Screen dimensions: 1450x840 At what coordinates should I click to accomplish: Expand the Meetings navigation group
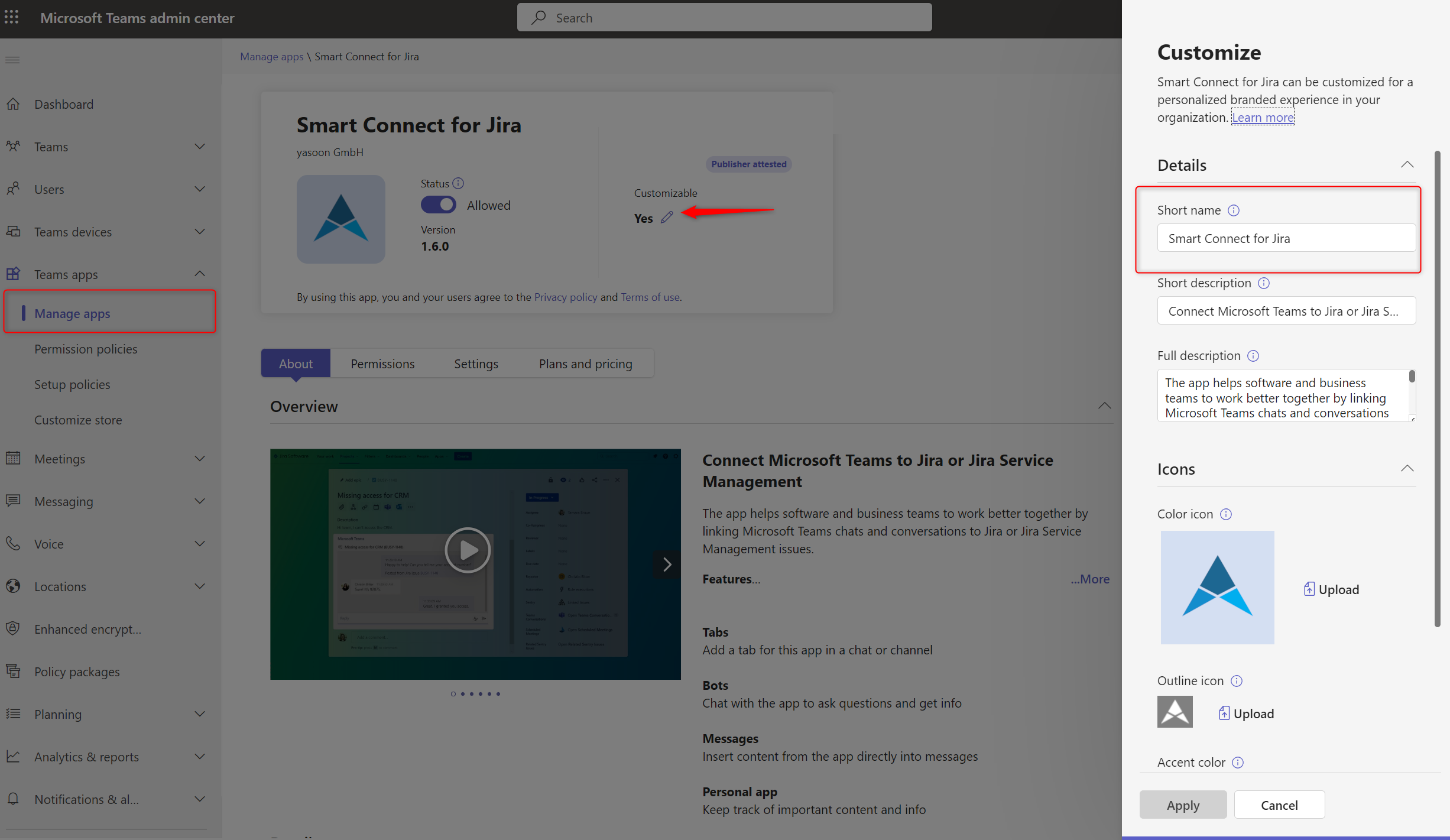200,459
